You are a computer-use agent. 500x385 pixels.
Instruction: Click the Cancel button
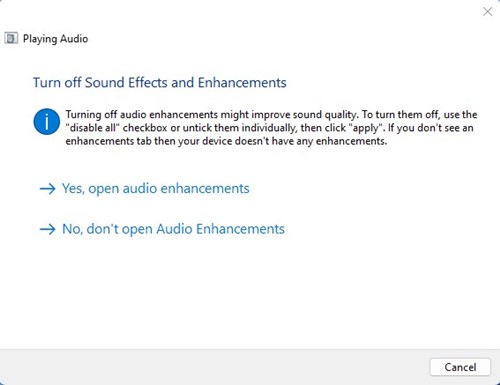[460, 367]
